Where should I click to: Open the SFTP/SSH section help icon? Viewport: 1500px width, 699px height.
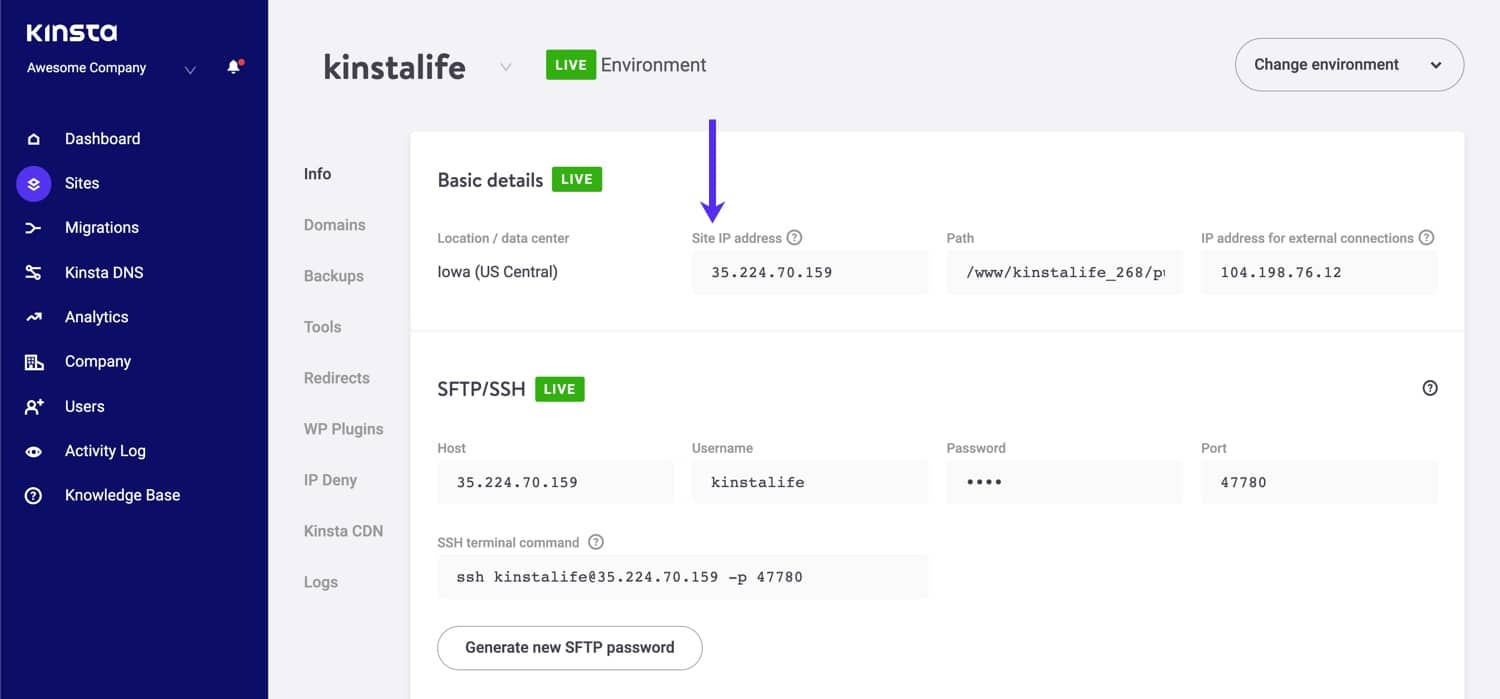(x=1429, y=388)
